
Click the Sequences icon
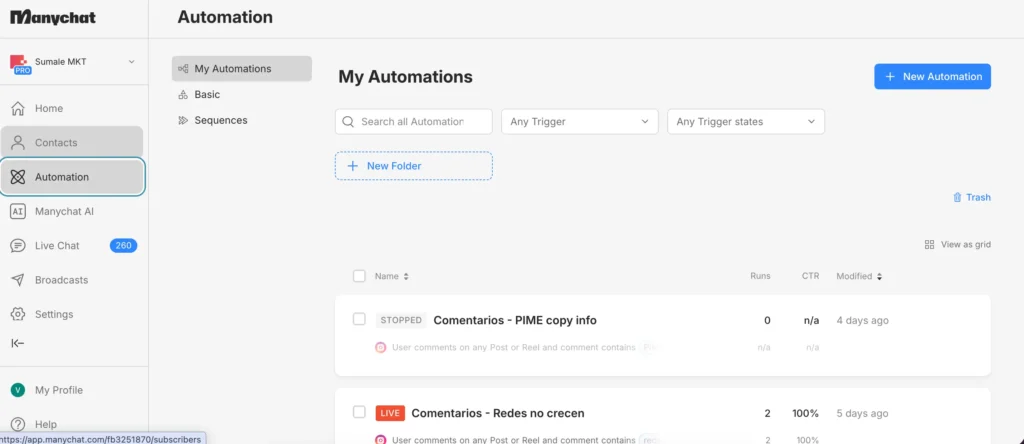(184, 120)
